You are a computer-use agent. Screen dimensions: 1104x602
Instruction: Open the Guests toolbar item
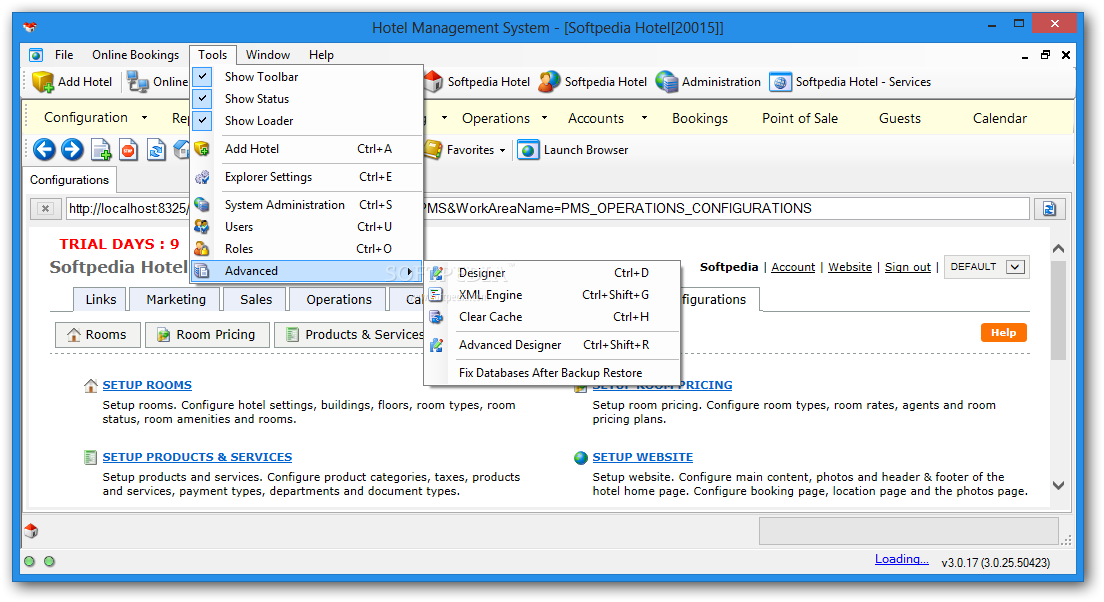[x=900, y=118]
